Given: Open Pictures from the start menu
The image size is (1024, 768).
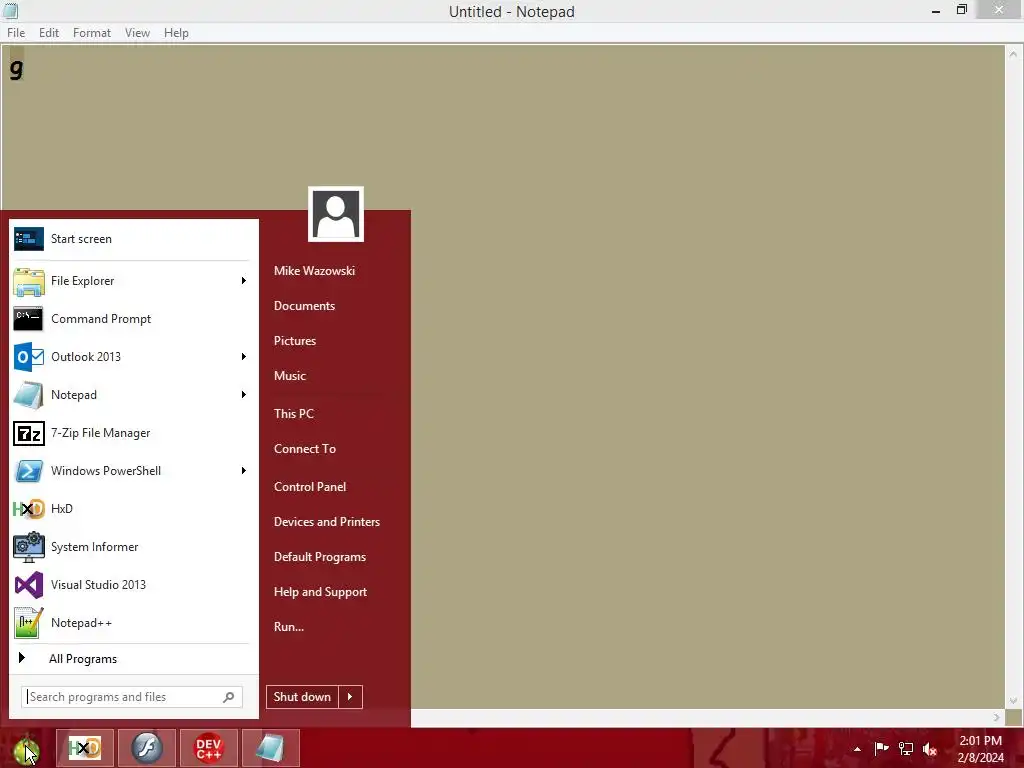Looking at the screenshot, I should [x=295, y=341].
